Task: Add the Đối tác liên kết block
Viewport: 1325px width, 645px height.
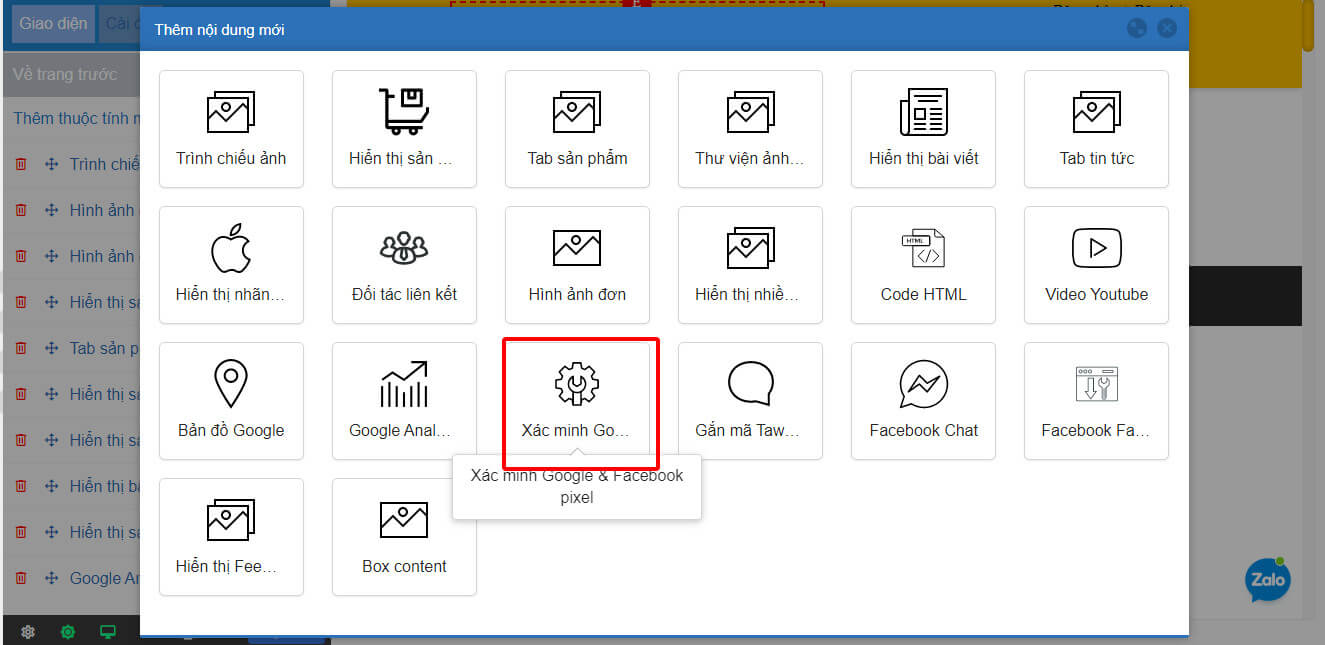Action: (x=404, y=264)
